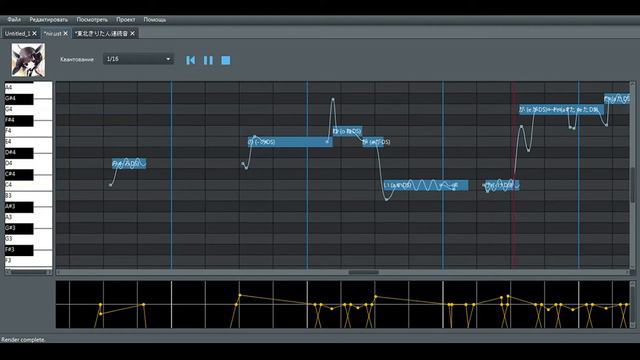Close the Untitled_1 tab
Viewport: 640px width, 360px height.
(35, 33)
